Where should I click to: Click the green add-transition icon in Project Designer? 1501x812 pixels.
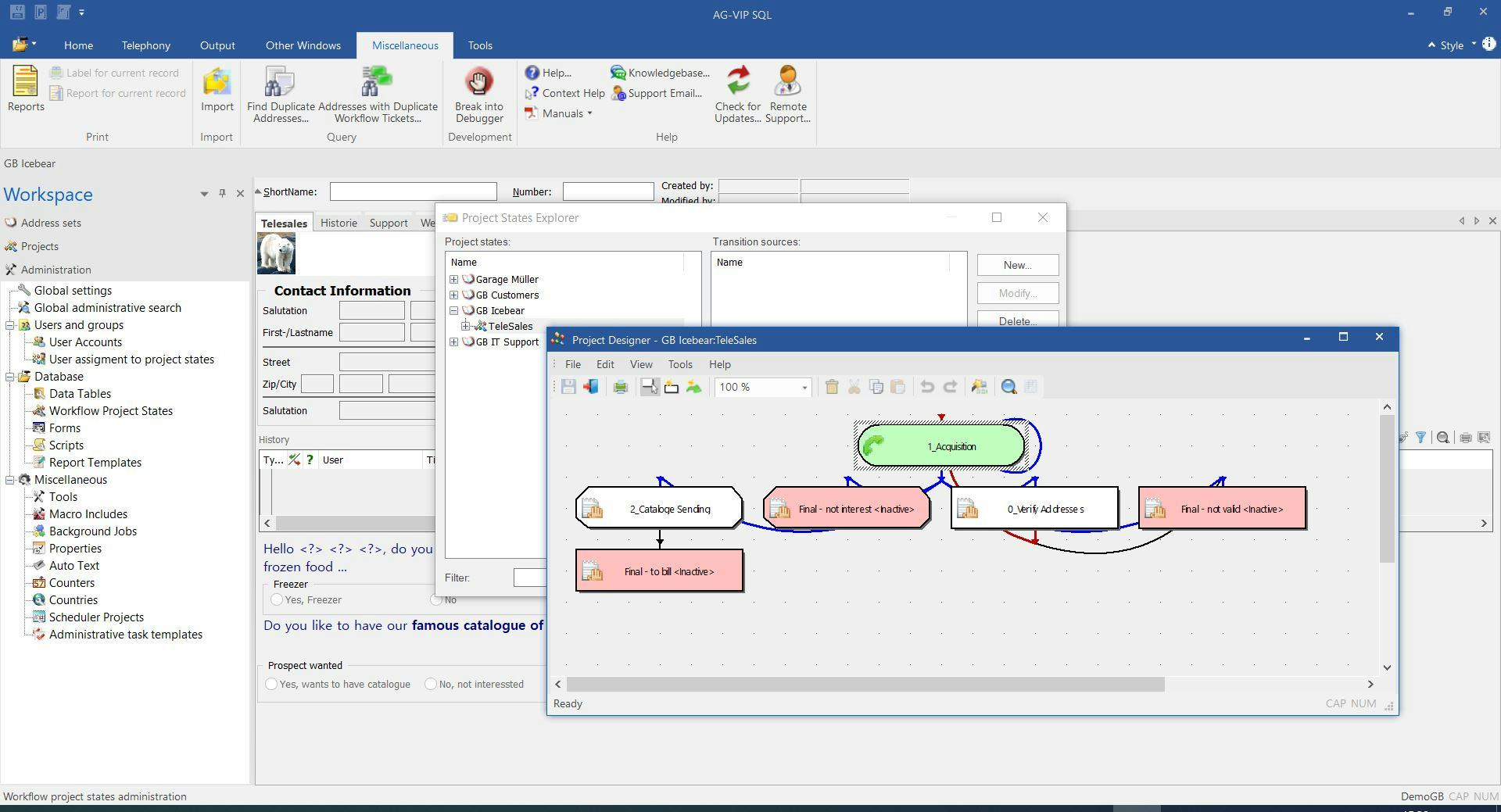click(x=693, y=387)
